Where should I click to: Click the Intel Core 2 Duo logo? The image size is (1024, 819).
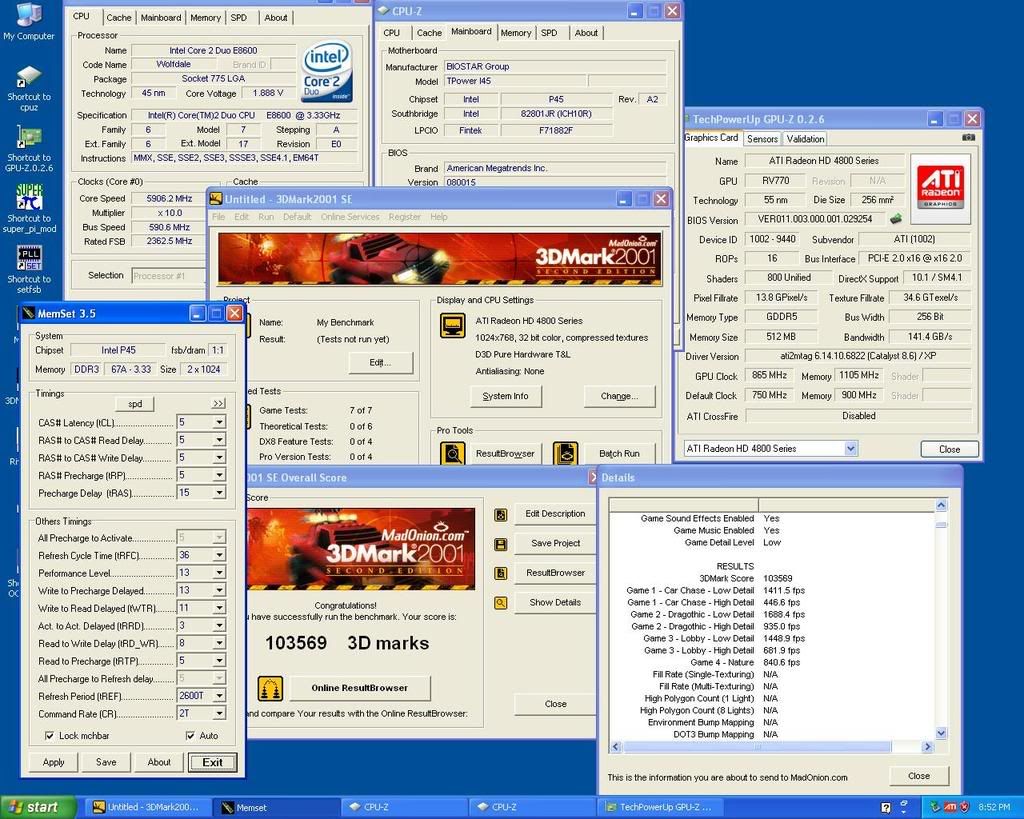point(327,71)
